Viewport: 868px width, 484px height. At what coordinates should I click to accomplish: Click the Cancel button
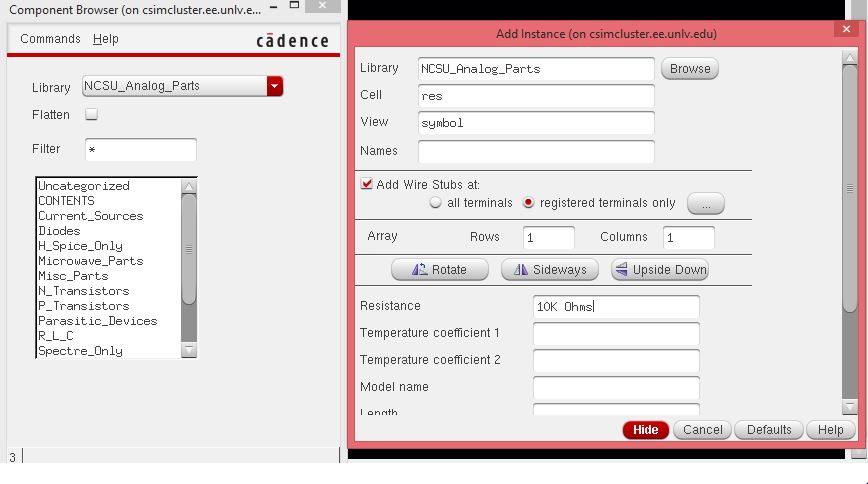702,430
